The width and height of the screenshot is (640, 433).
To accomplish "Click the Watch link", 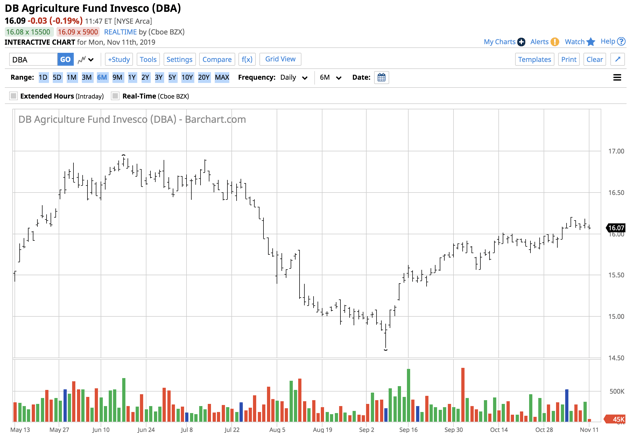I will pyautogui.click(x=575, y=42).
